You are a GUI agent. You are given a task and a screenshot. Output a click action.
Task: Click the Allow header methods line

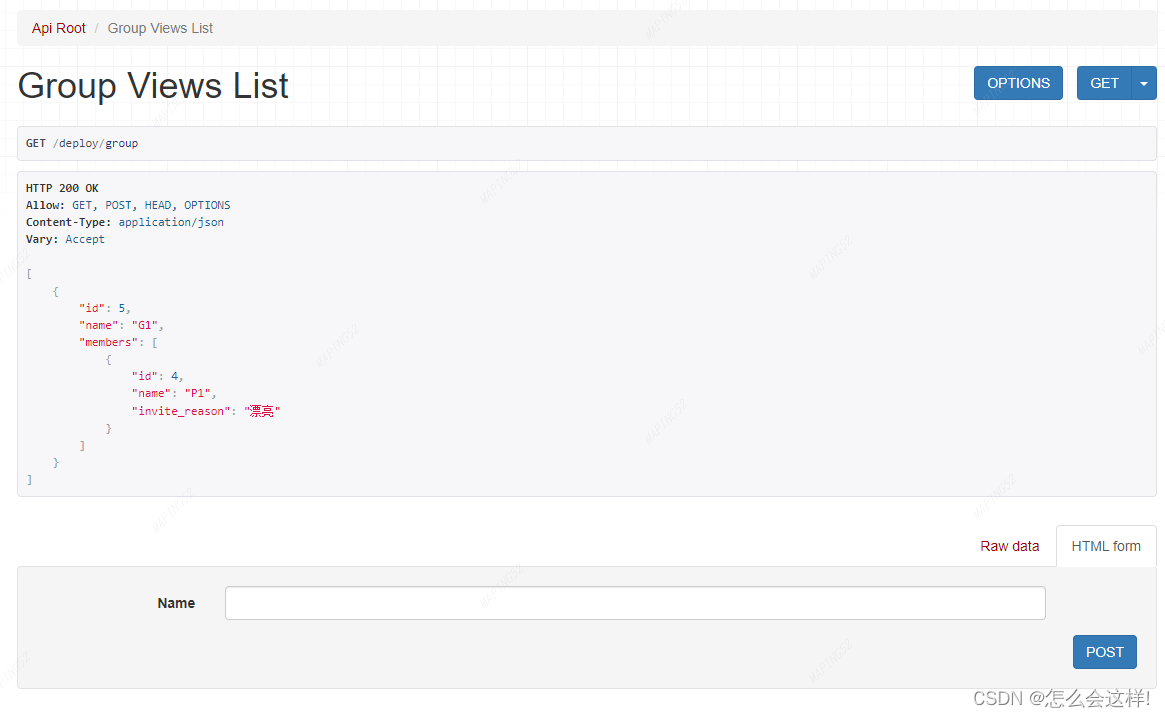(128, 205)
